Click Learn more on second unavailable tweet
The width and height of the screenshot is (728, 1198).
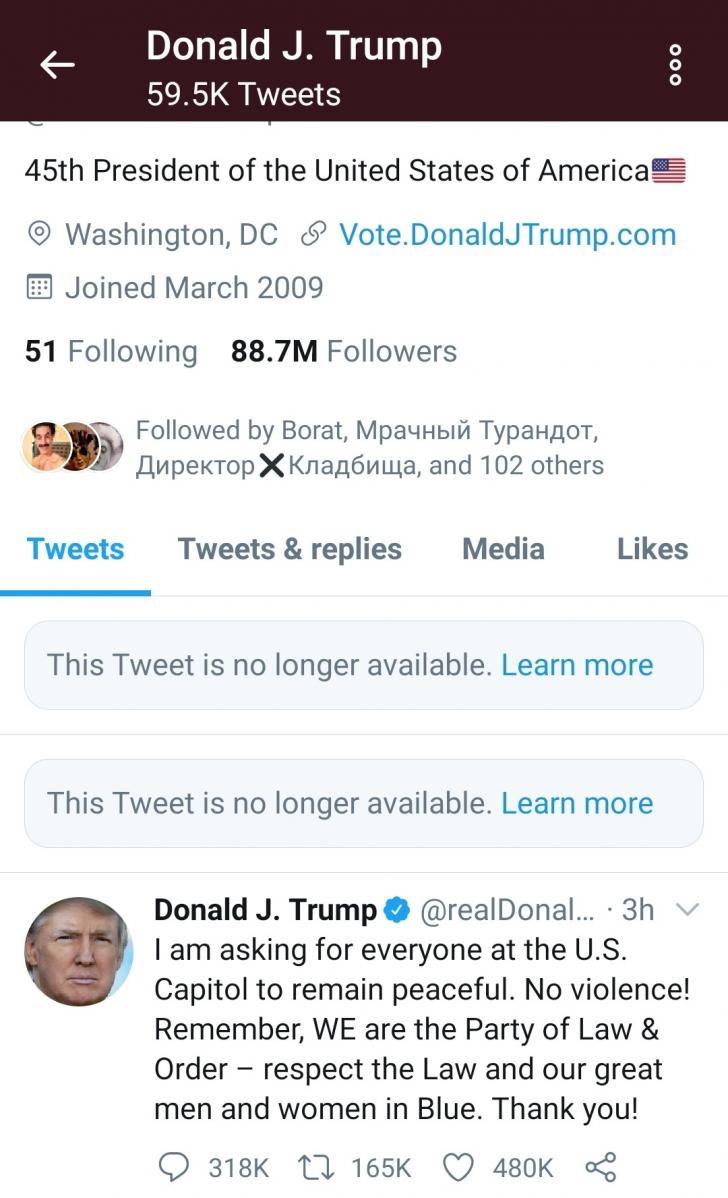[577, 803]
